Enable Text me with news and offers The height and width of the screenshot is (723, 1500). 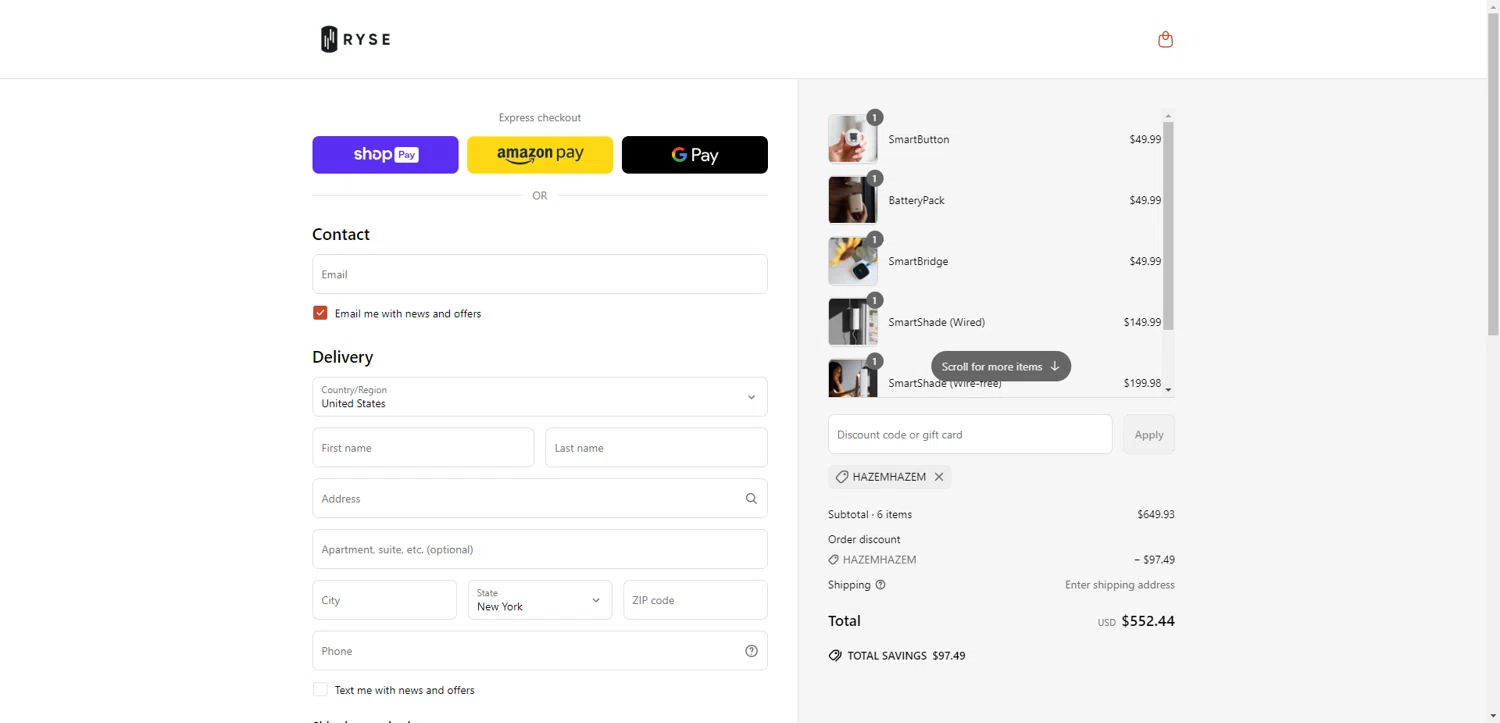pyautogui.click(x=320, y=689)
